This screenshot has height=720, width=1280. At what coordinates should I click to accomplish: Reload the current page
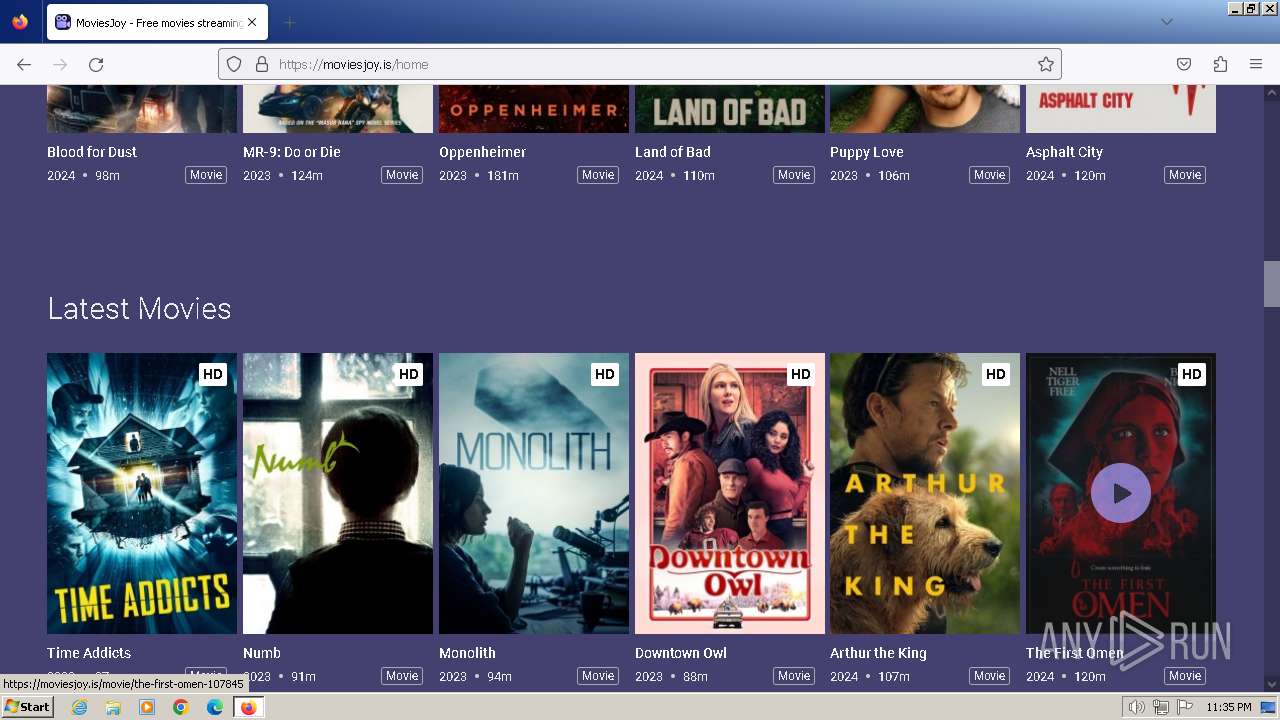tap(96, 64)
